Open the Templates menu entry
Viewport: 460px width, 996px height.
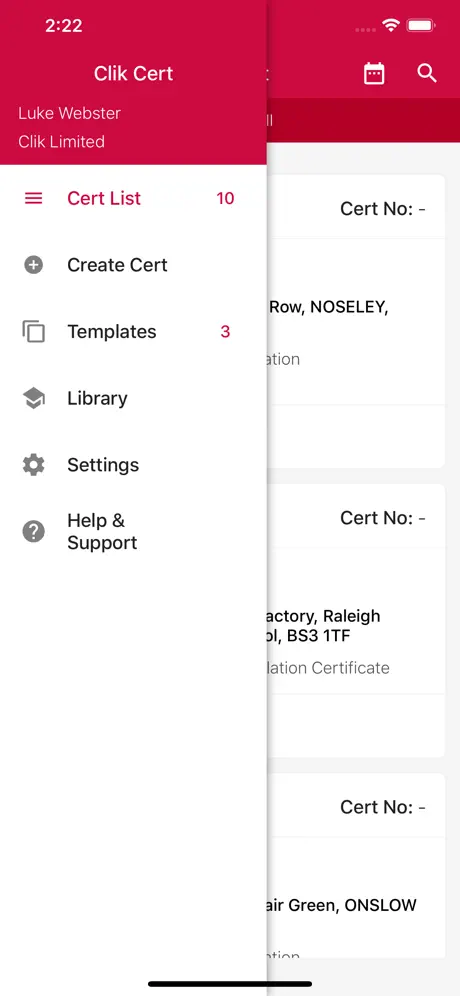click(133, 332)
